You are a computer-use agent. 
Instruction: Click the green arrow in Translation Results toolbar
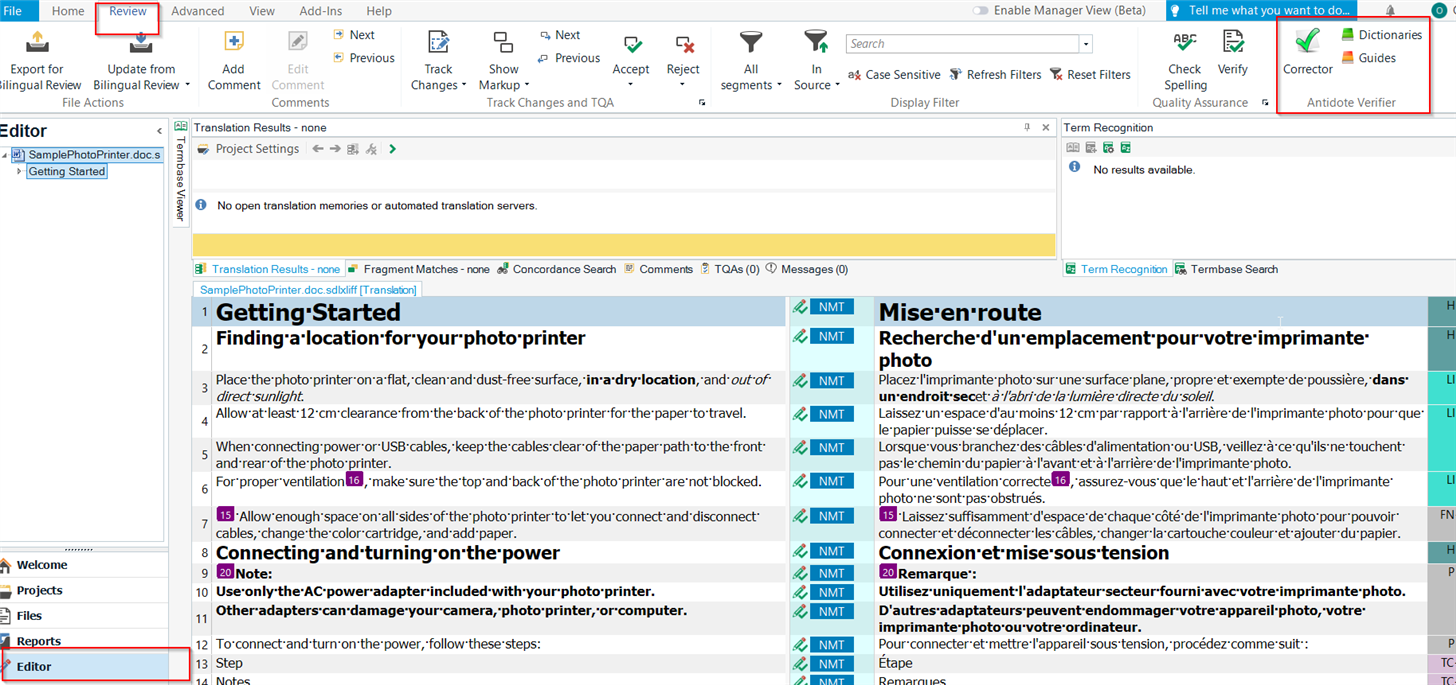point(392,149)
